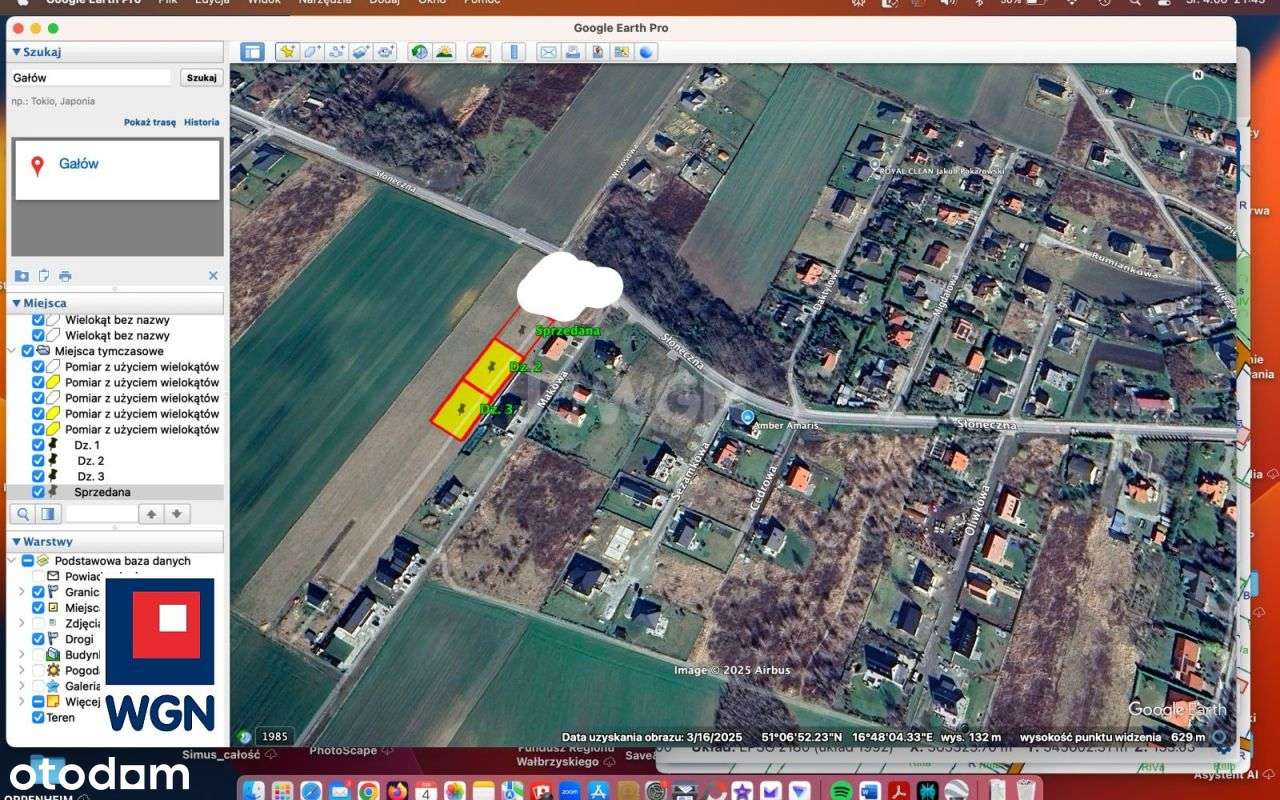Select the Add Polygon tool
The width and height of the screenshot is (1280, 800).
click(x=312, y=51)
